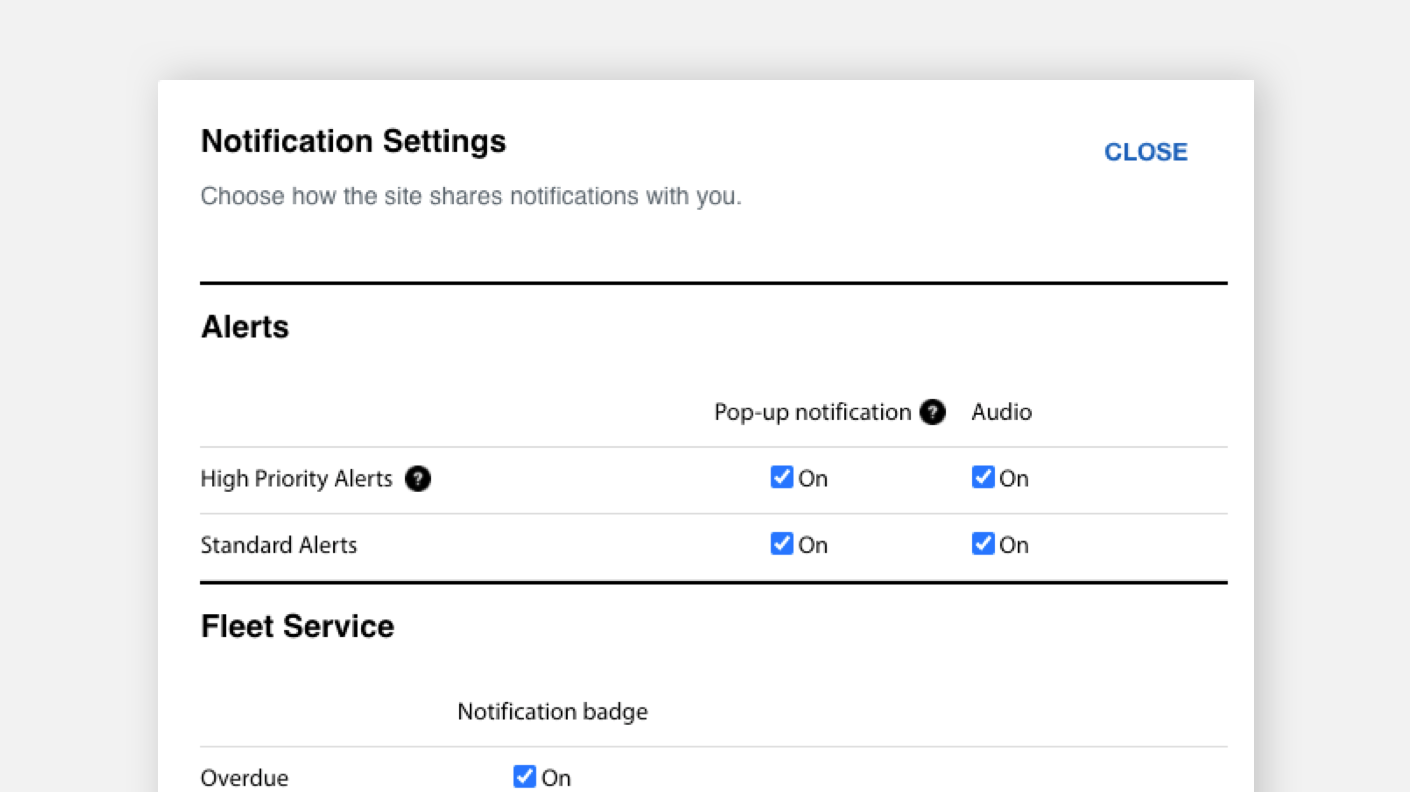Uncheck audio checkbox for High Priority Alerts

click(983, 477)
